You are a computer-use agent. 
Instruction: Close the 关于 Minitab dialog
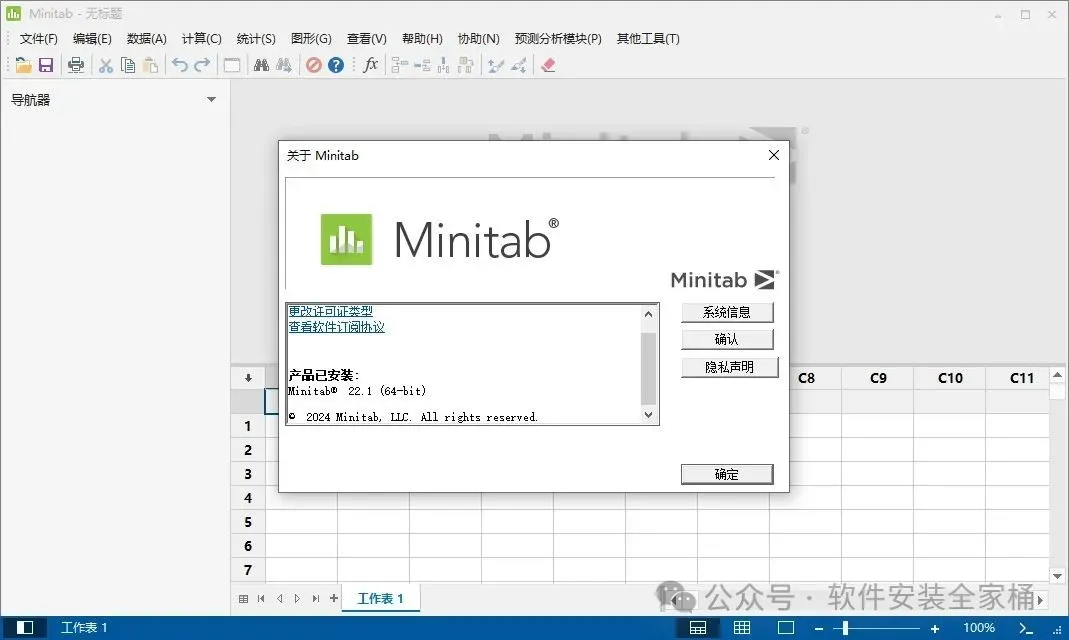[x=774, y=155]
